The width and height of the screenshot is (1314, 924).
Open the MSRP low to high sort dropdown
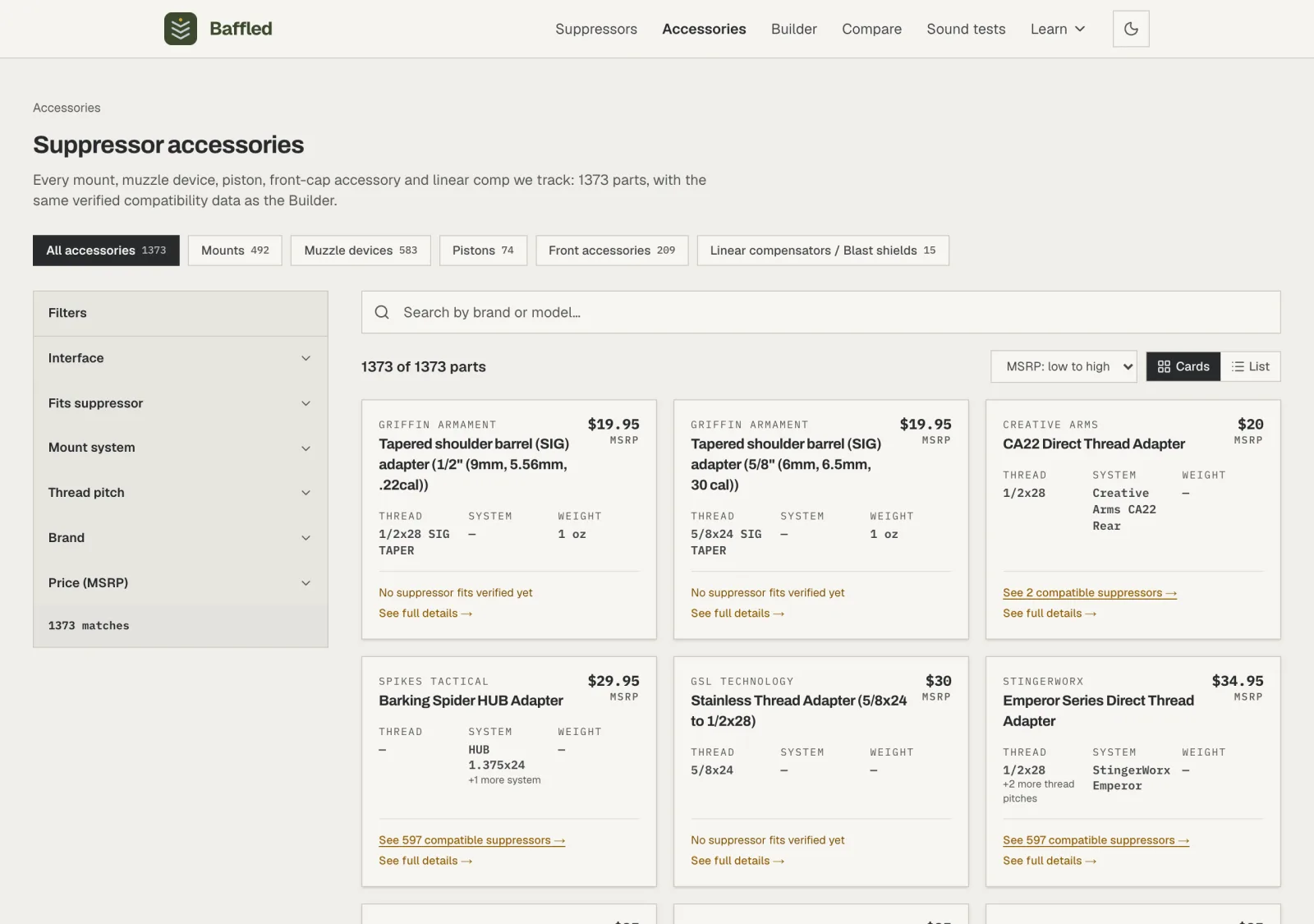click(1064, 366)
